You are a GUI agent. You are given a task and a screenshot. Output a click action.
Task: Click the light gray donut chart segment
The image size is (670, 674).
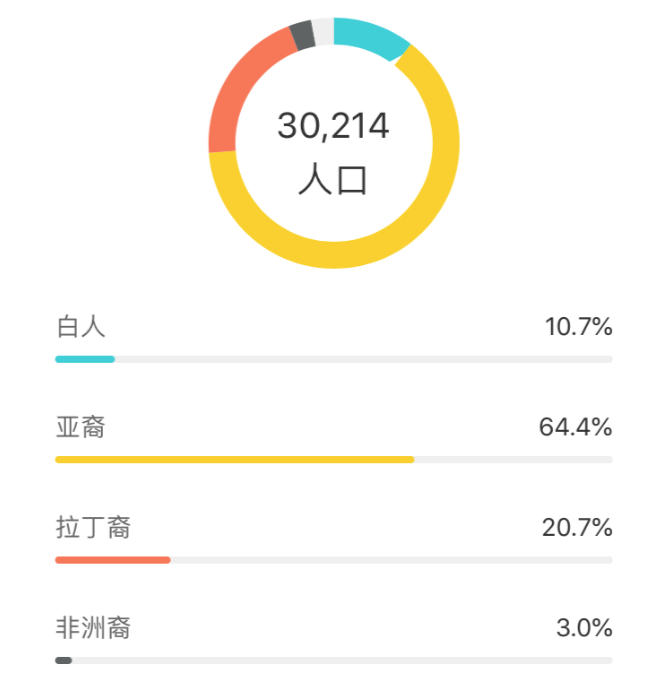tap(323, 31)
